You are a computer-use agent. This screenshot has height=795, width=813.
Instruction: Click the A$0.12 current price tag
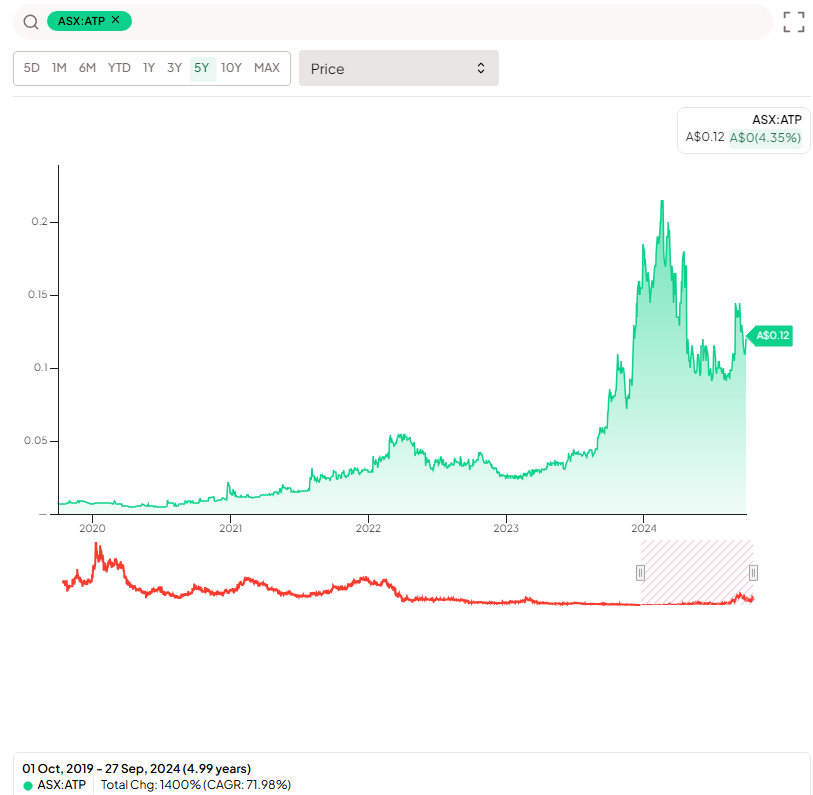tap(772, 336)
